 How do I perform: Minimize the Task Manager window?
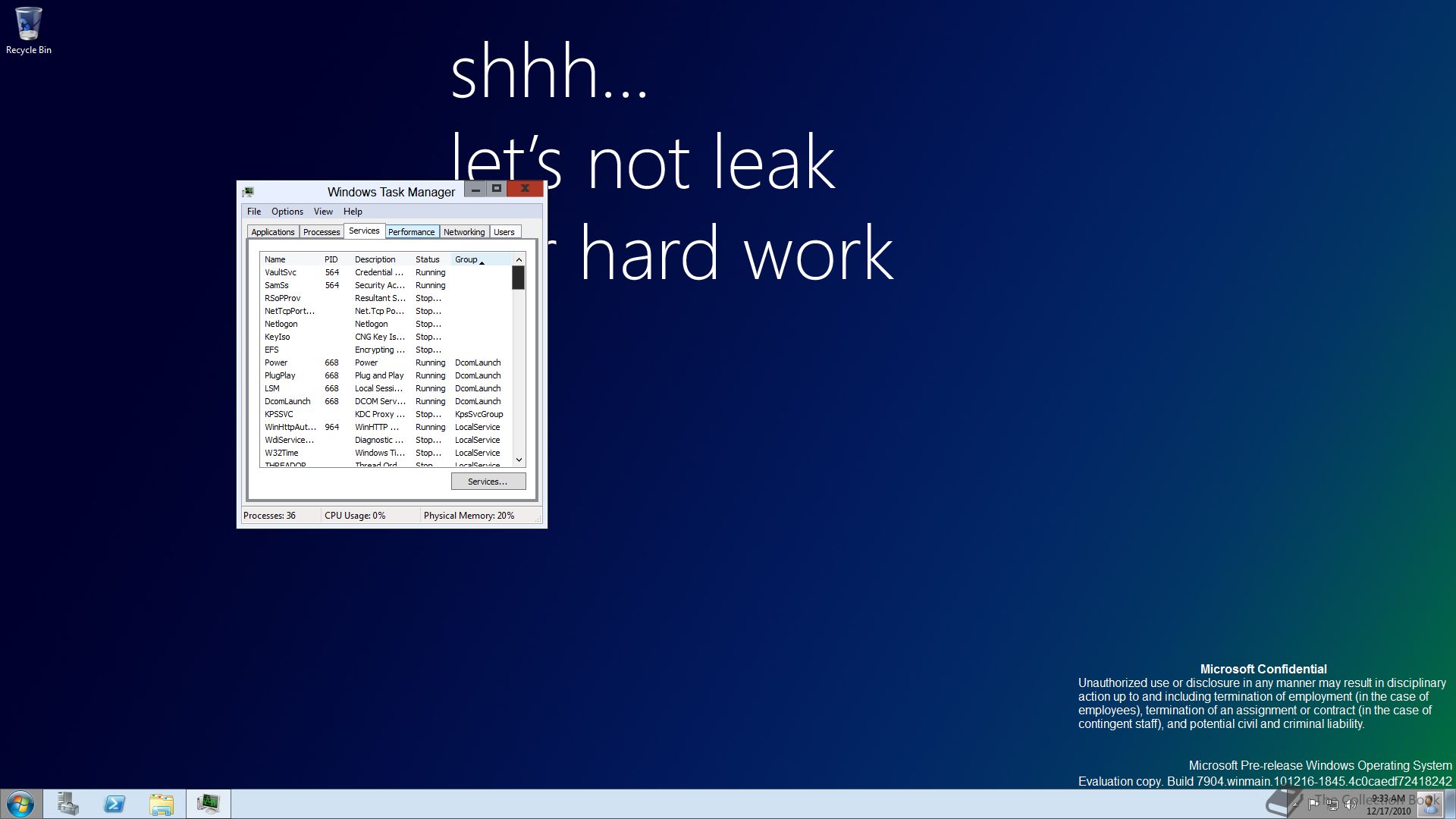(x=475, y=189)
